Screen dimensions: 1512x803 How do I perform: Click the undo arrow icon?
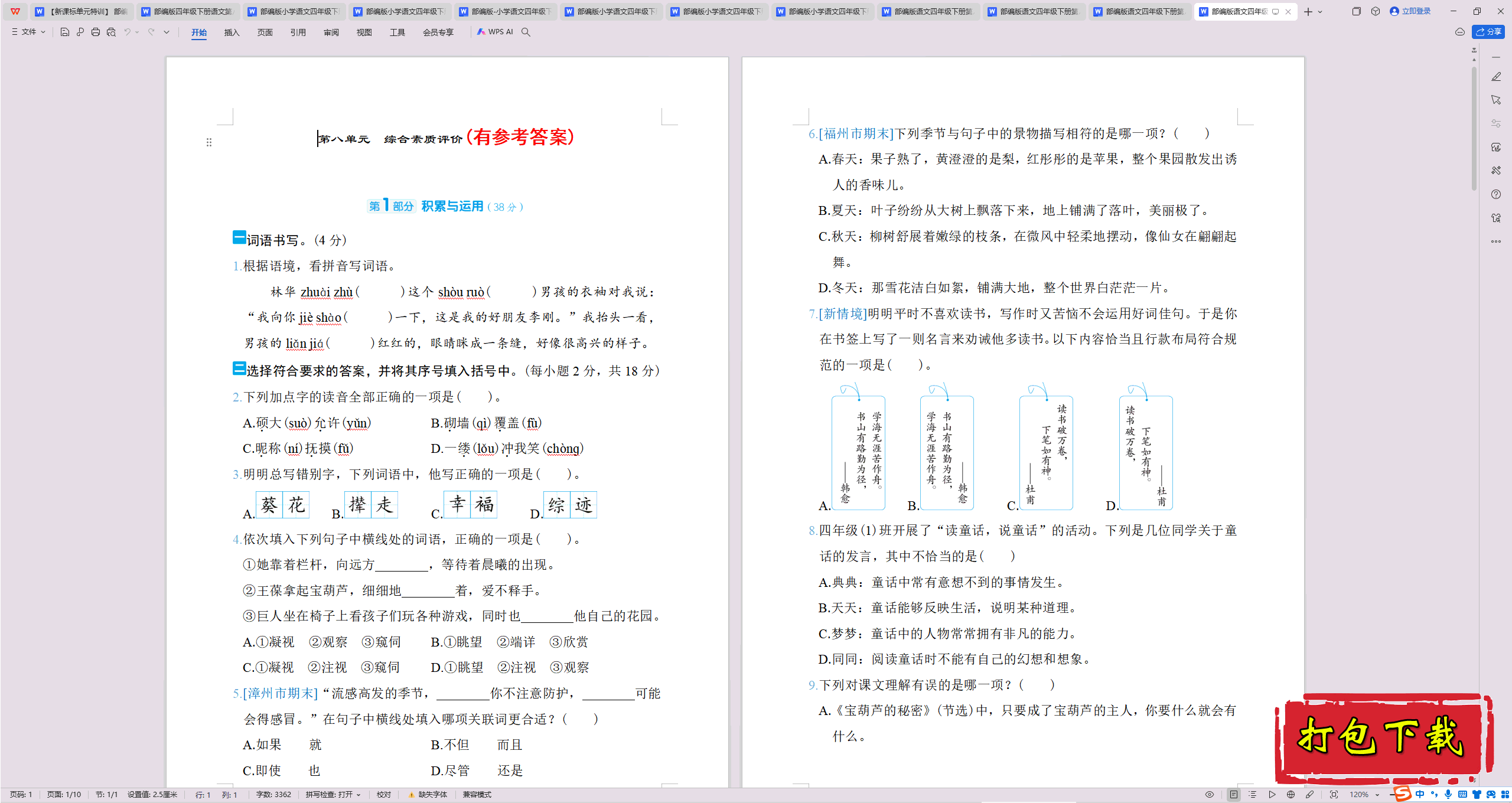coord(127,32)
